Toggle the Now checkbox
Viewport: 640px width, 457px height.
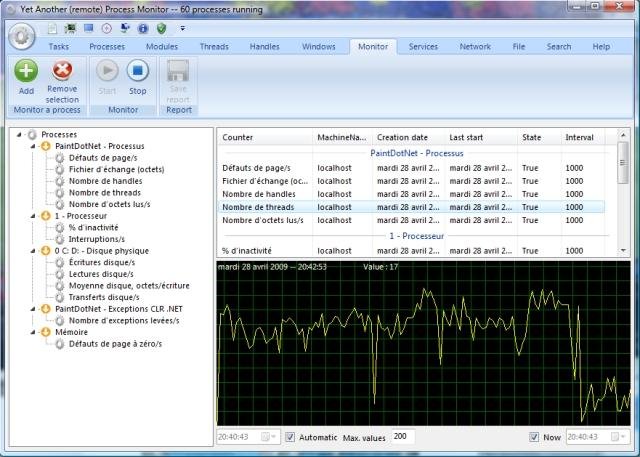coord(534,437)
